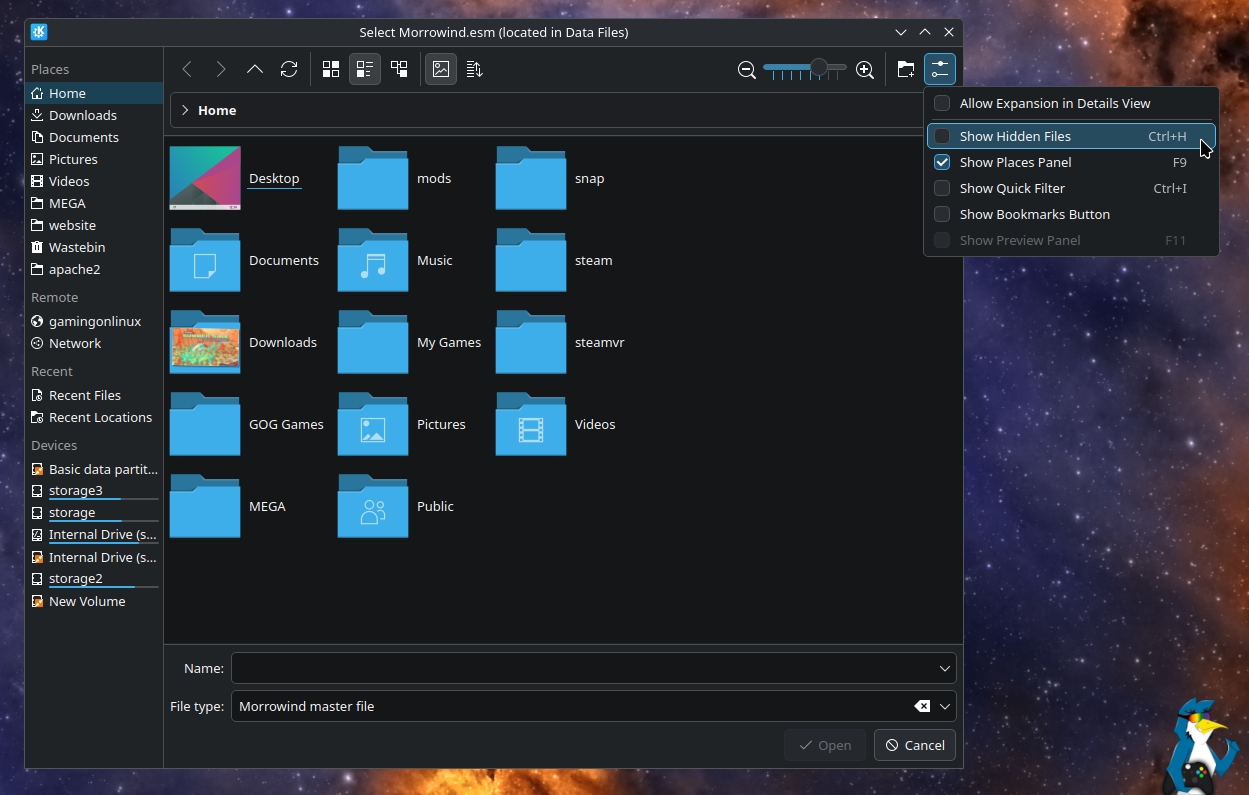
Task: Open the sorting options icon
Action: 475,69
